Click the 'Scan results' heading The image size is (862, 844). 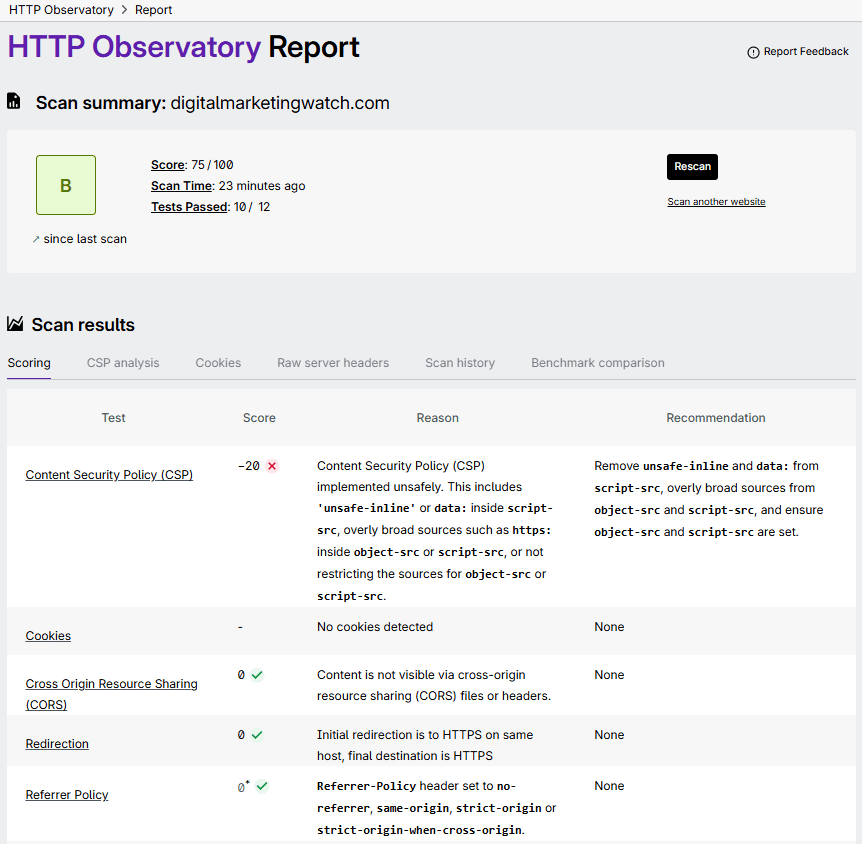[x=83, y=325]
